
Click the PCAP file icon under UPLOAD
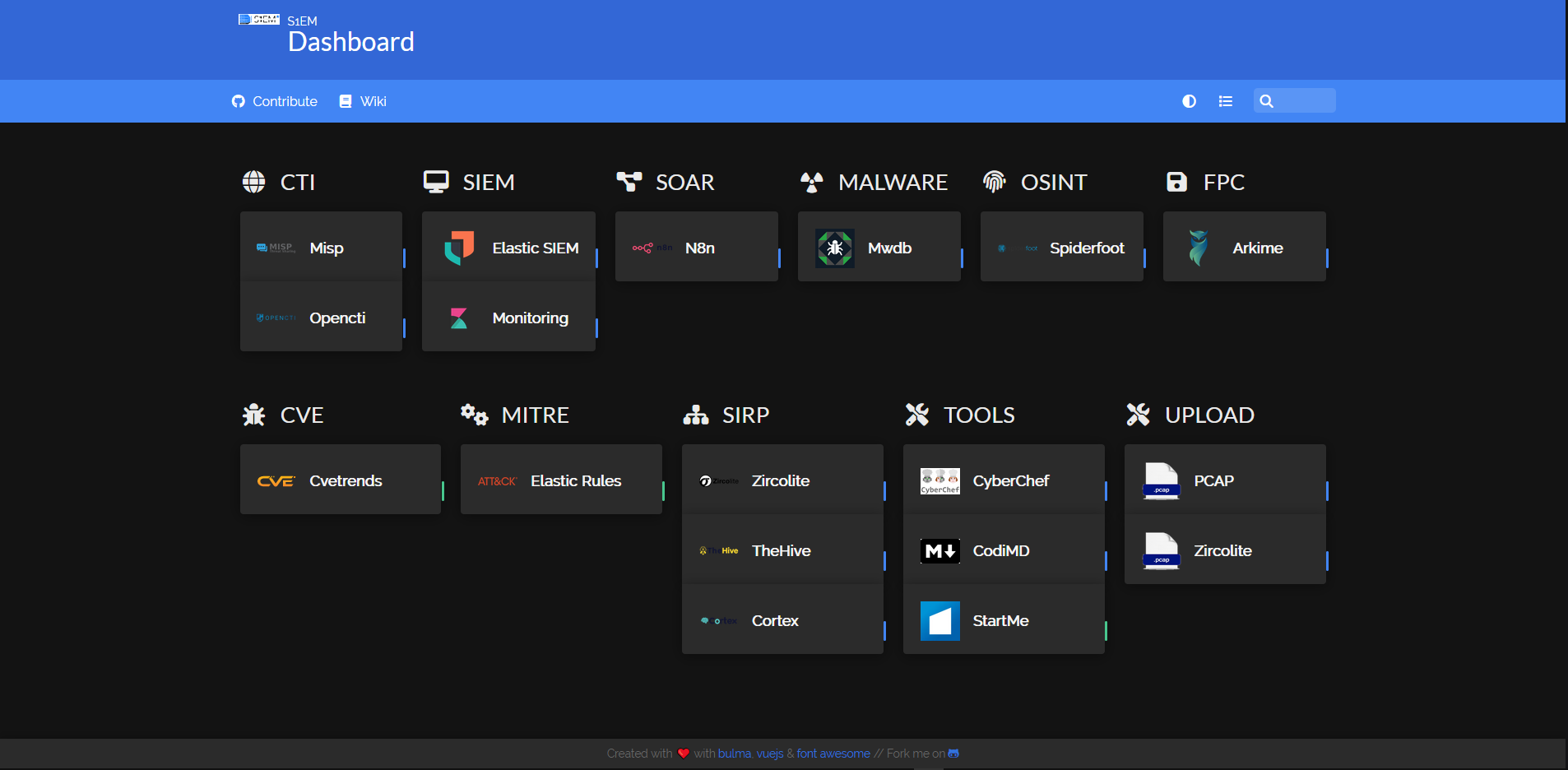tap(1162, 480)
